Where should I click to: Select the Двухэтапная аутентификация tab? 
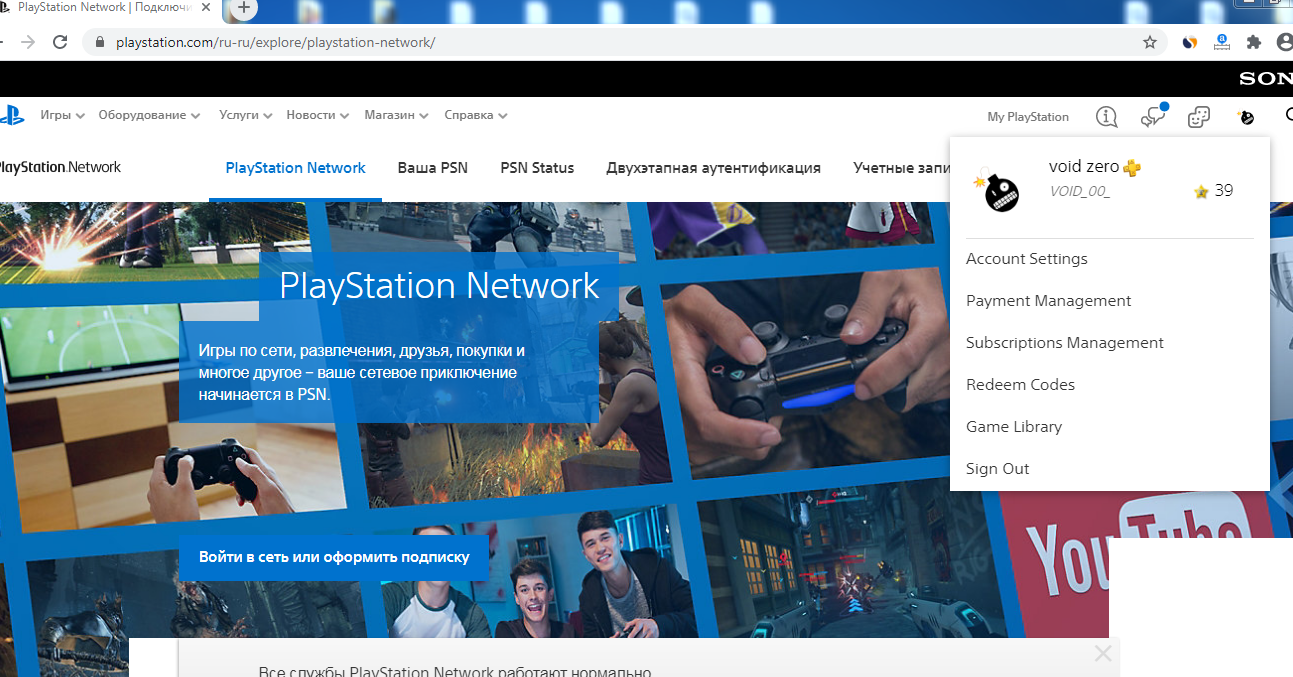click(713, 168)
